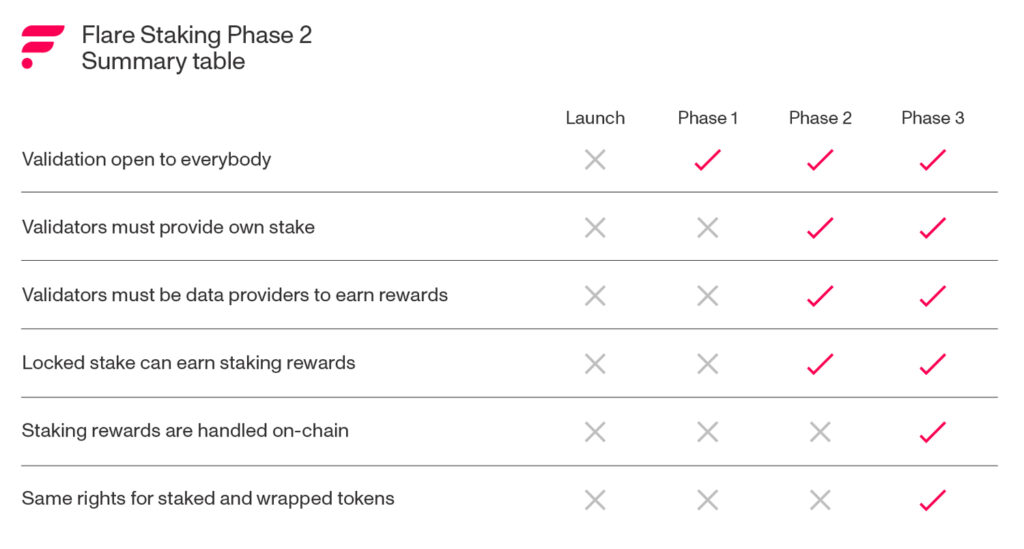Click the Phase 3 checkmark for data providers row

(x=932, y=296)
